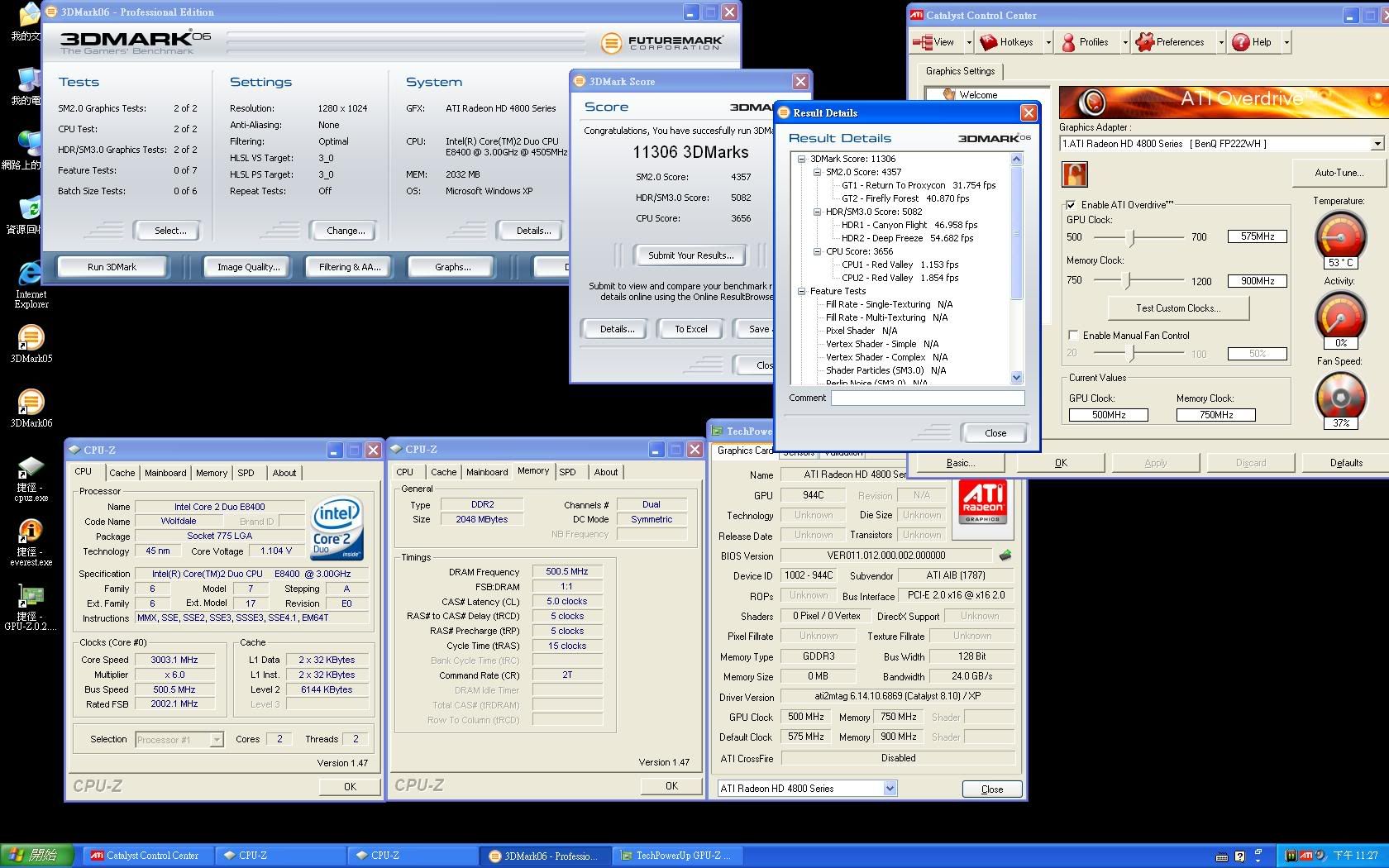
Task: Click the manual fan speed slider
Action: [1132, 354]
